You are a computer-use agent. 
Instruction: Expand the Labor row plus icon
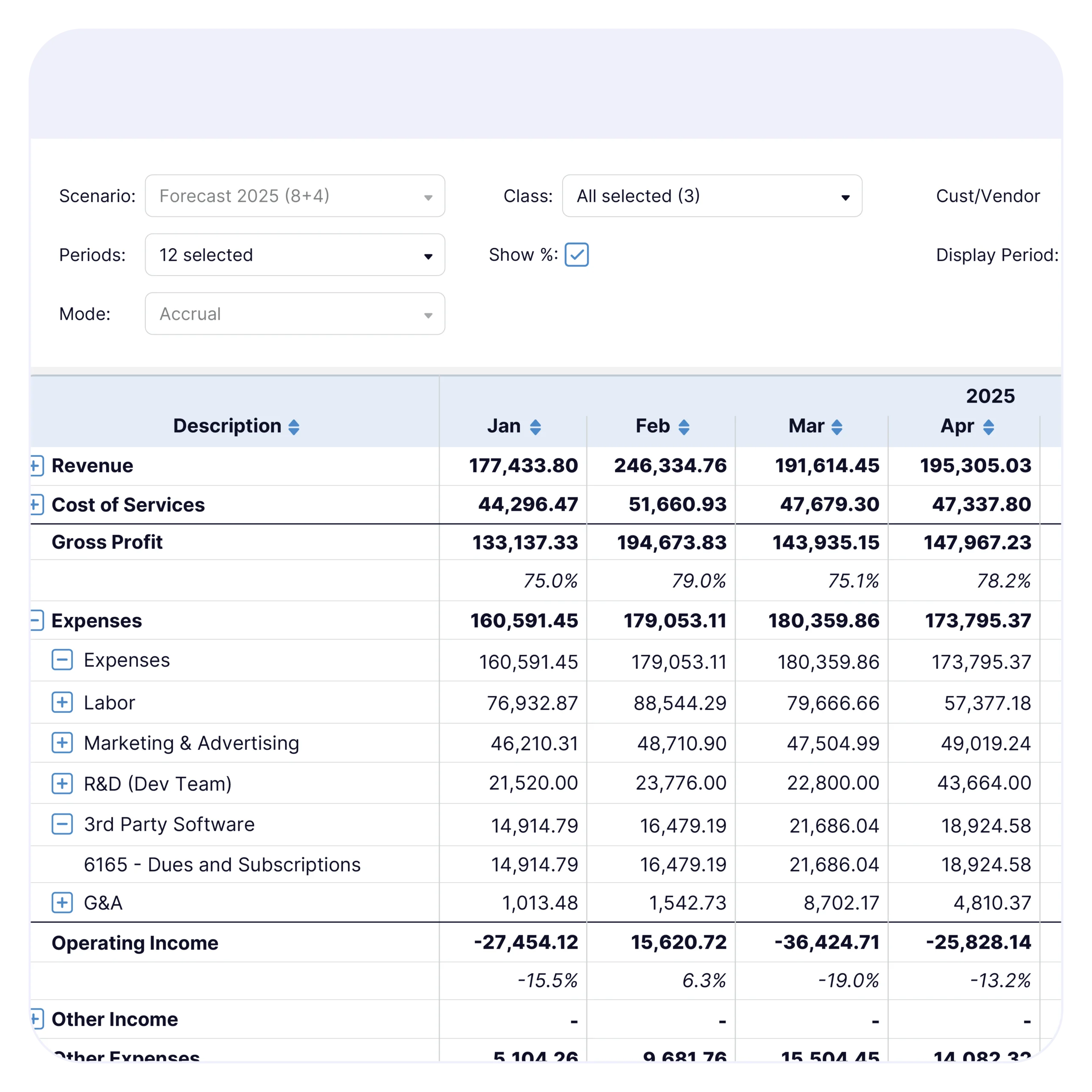pos(62,702)
